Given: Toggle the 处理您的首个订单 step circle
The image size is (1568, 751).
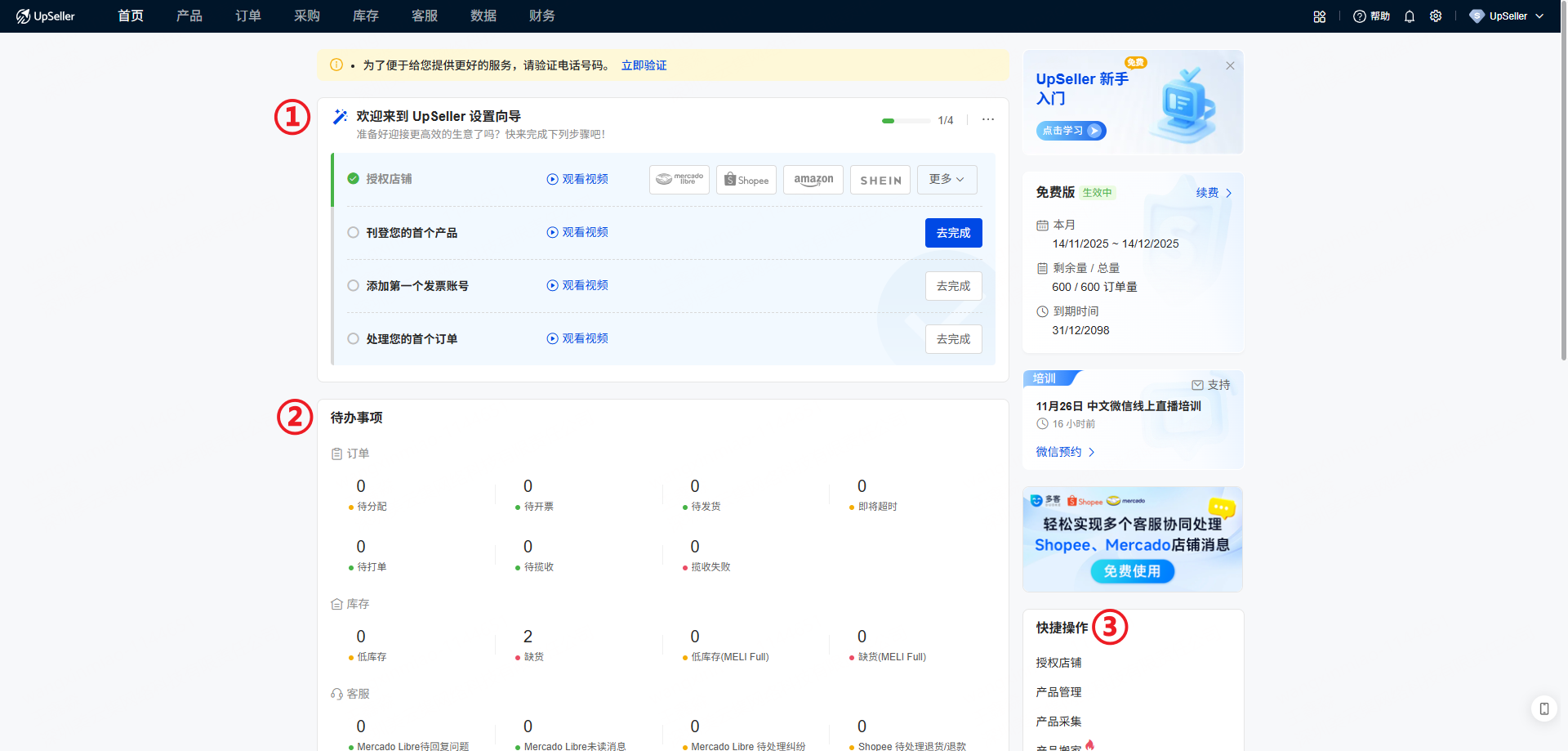Looking at the screenshot, I should [x=354, y=339].
